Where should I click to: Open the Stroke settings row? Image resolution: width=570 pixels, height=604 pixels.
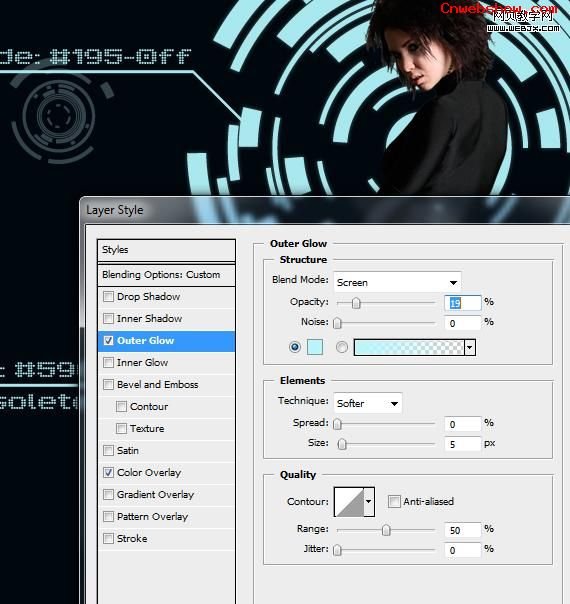[166, 539]
